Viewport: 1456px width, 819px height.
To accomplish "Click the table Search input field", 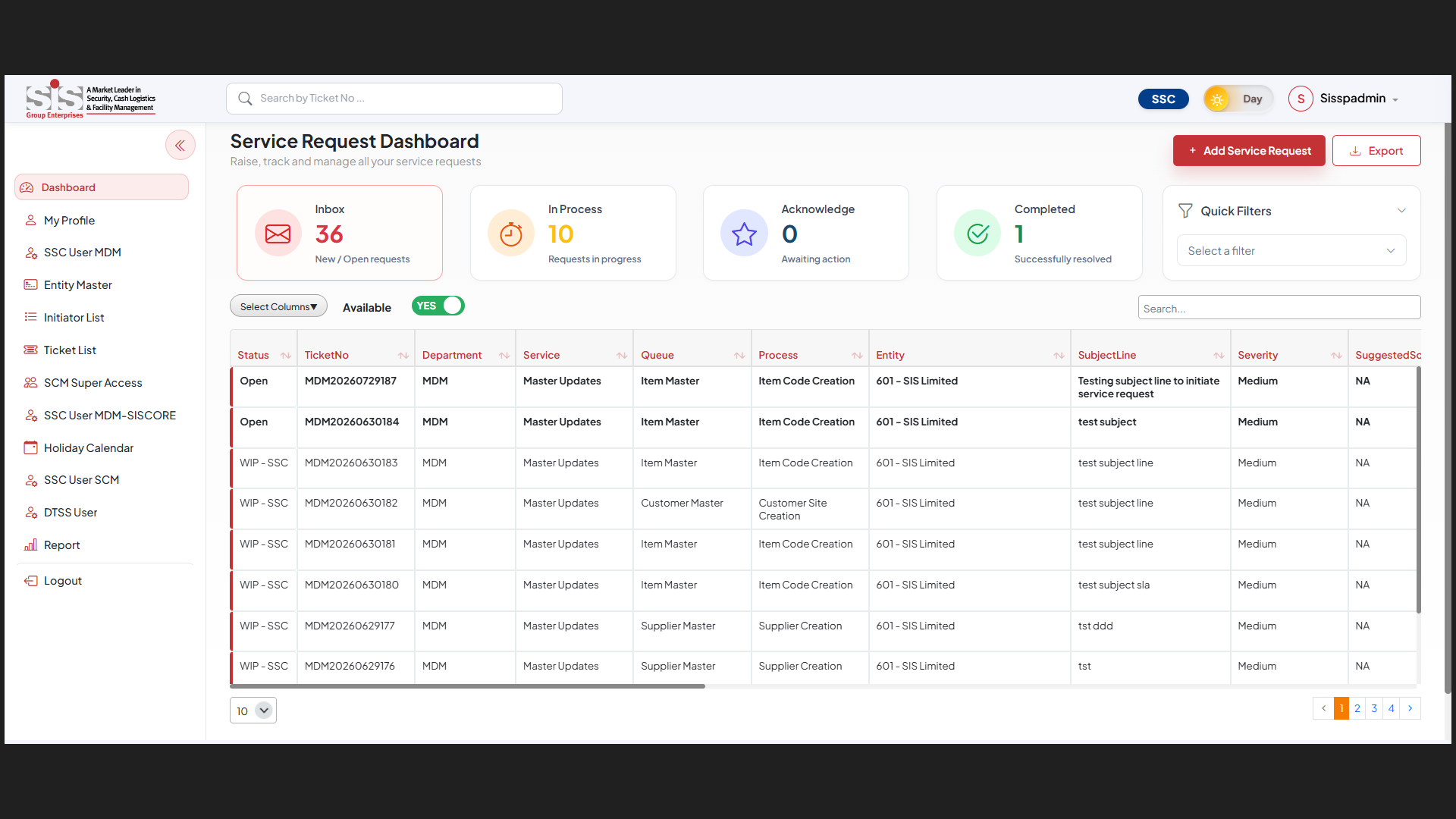I will [1279, 308].
